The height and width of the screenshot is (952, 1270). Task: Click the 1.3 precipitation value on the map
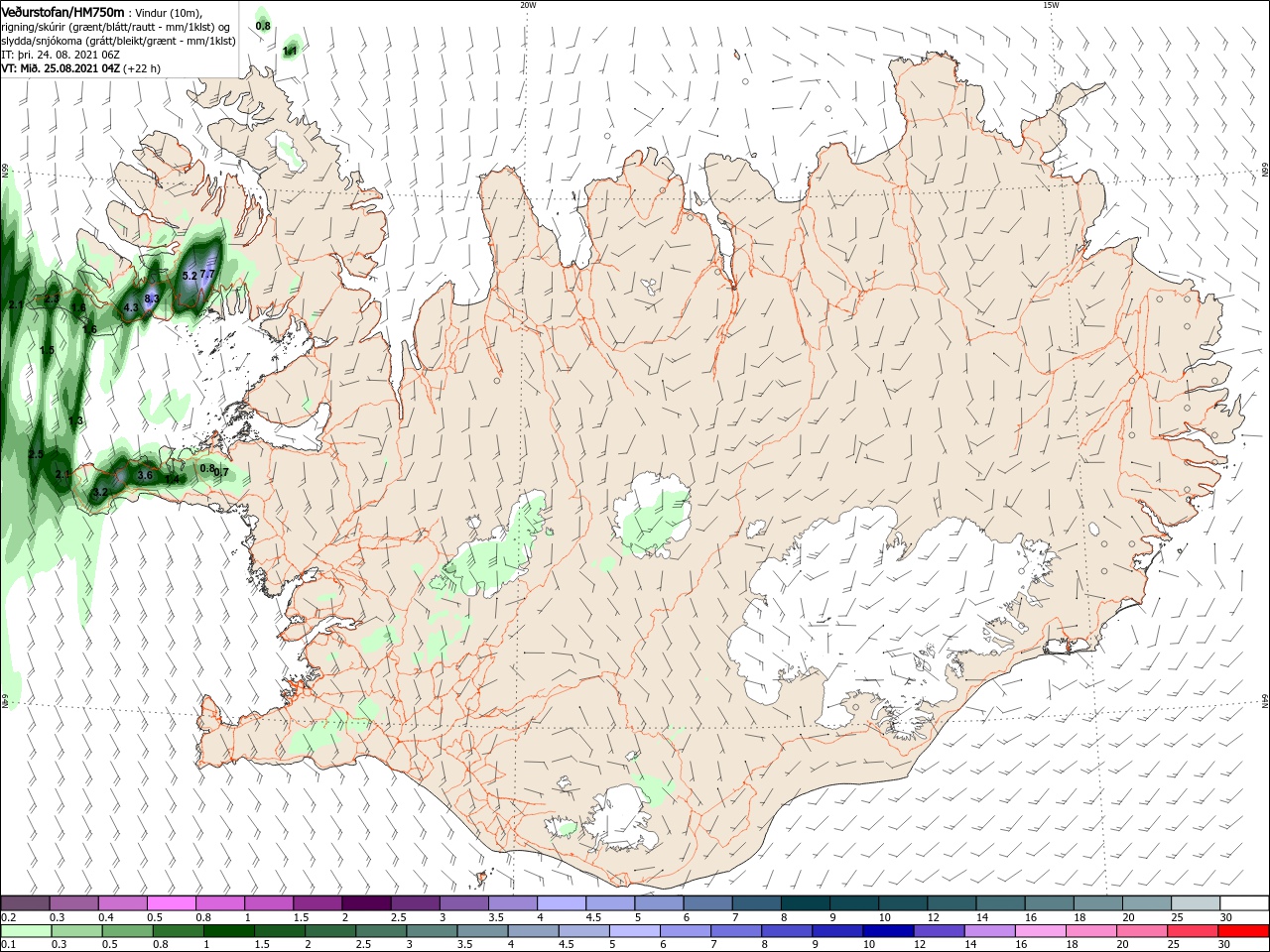[76, 421]
